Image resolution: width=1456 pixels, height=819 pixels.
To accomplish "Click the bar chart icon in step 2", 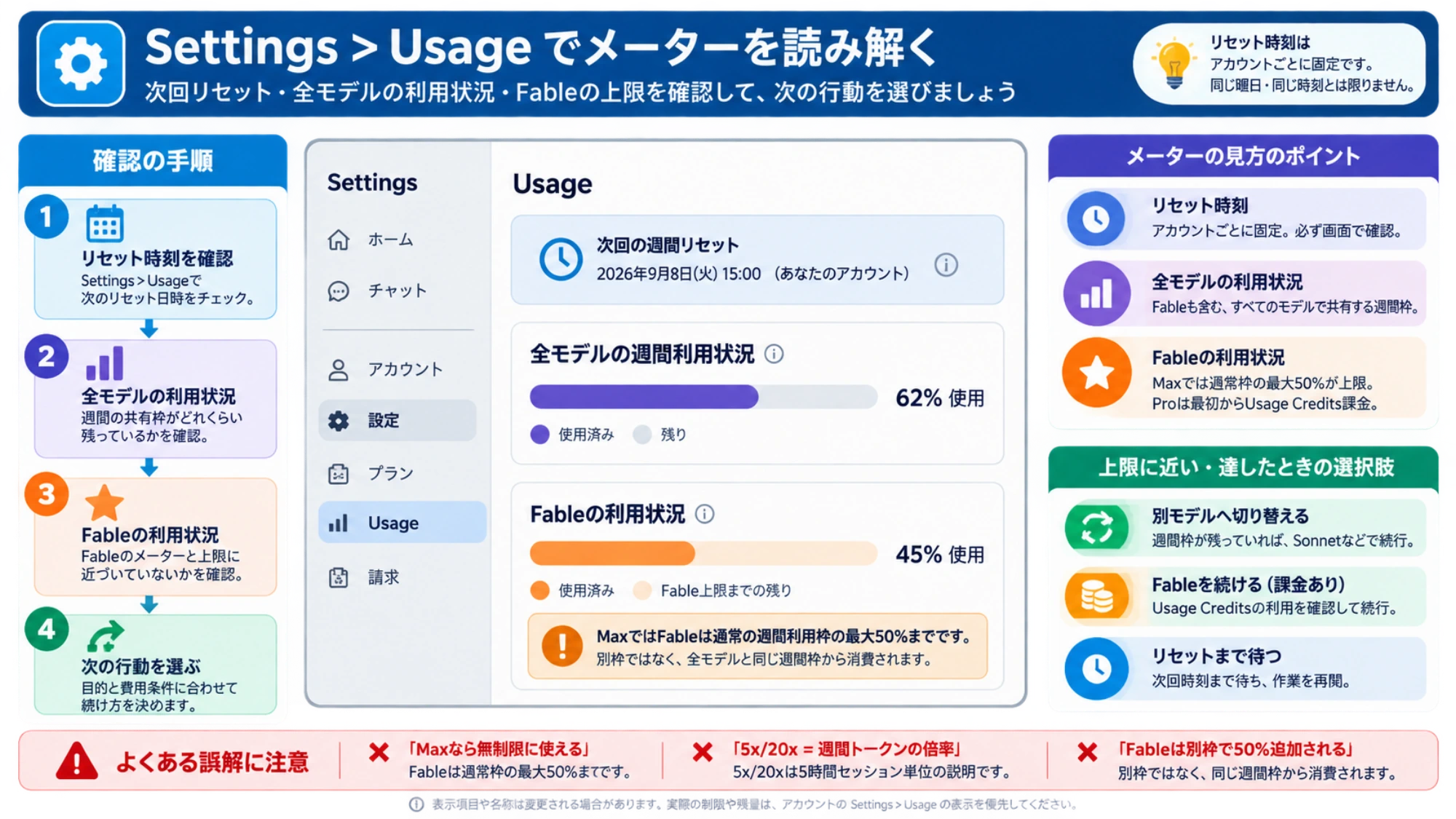I will [105, 363].
